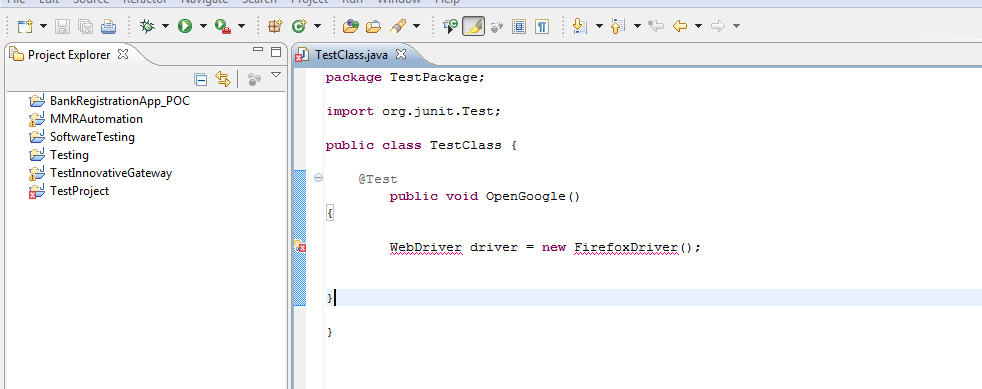Image resolution: width=982 pixels, height=389 pixels.
Task: Close the Project Explorer view tab
Action: (x=123, y=54)
